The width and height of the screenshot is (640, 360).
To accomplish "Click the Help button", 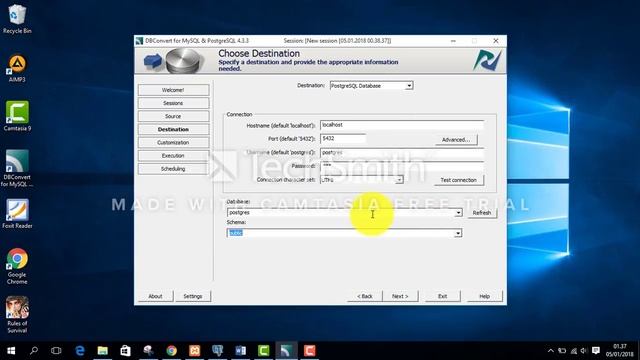I will (x=484, y=296).
